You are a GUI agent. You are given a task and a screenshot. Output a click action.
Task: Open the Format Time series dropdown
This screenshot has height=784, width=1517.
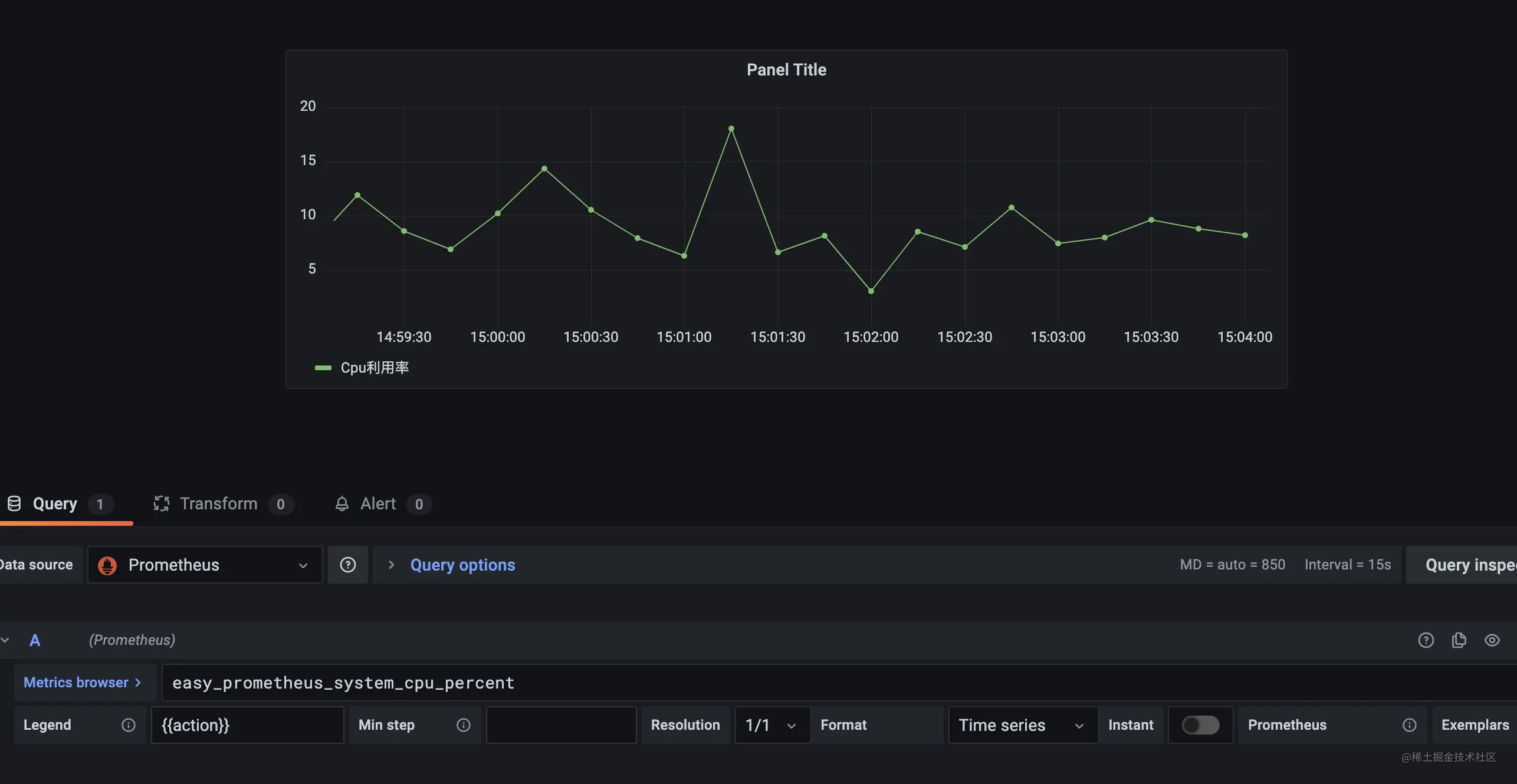pyautogui.click(x=1023, y=725)
